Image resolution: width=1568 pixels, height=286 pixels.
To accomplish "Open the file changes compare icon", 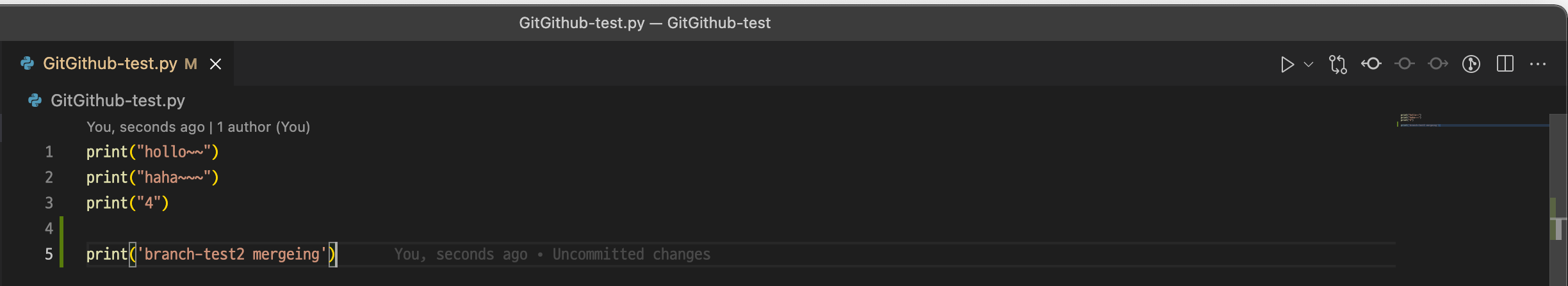I will pyautogui.click(x=1338, y=64).
